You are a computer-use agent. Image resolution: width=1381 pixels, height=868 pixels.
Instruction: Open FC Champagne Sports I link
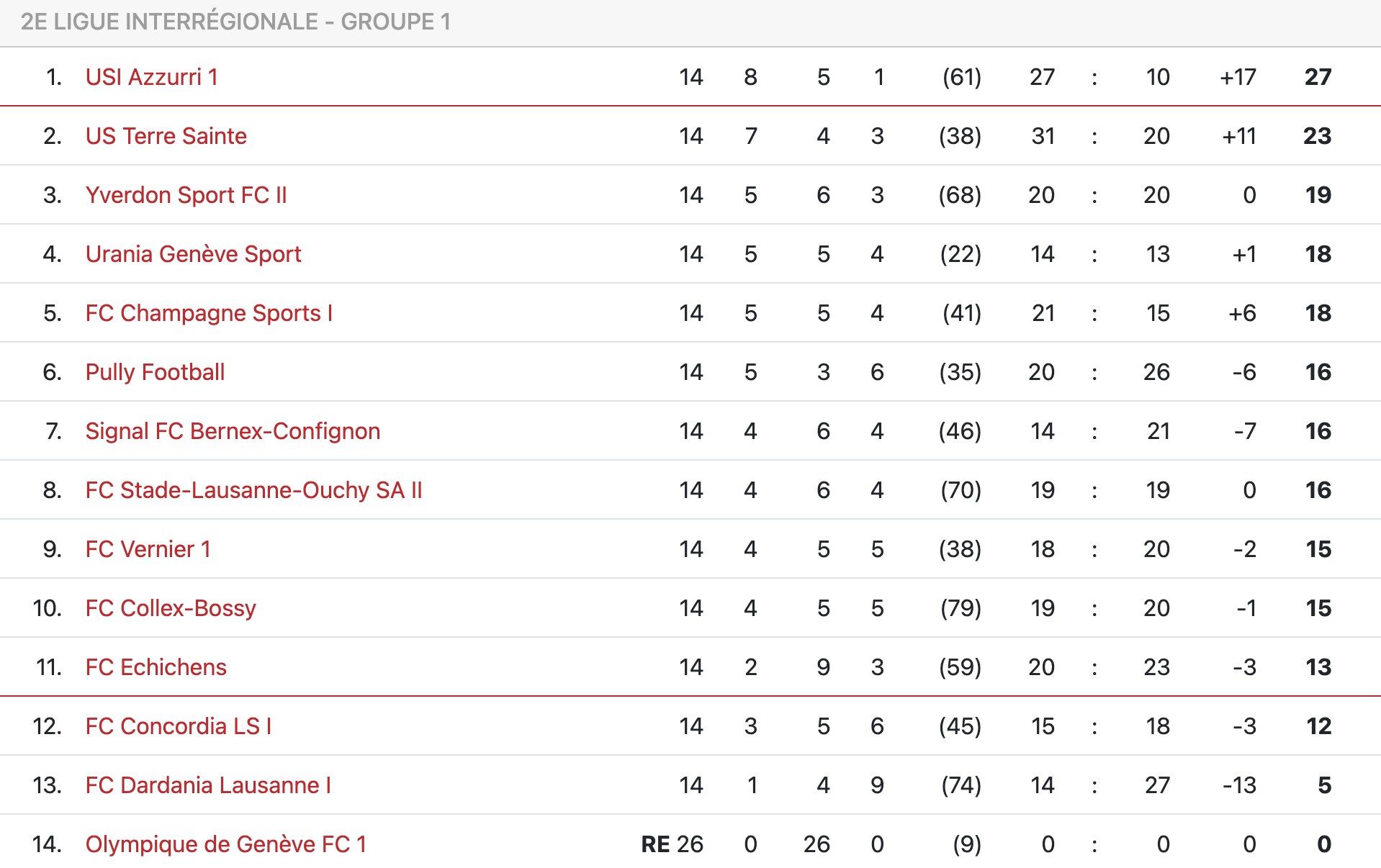click(209, 313)
